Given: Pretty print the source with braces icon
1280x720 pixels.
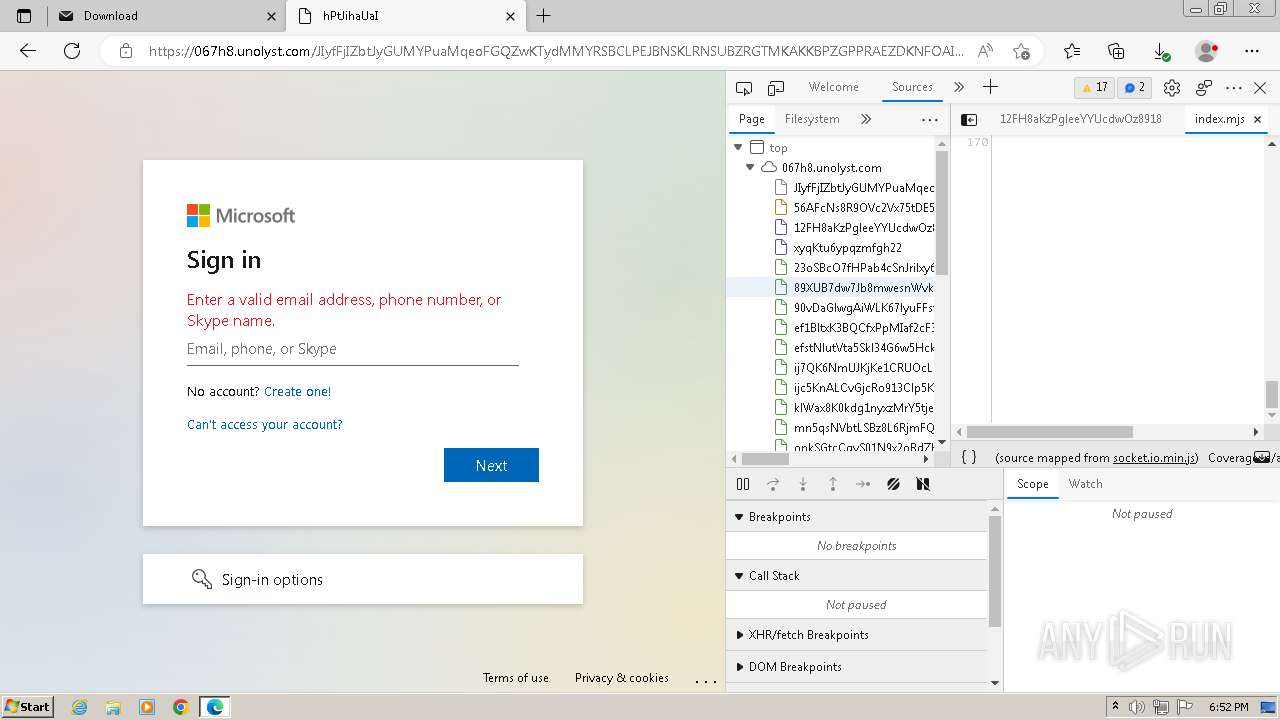Looking at the screenshot, I should [x=968, y=457].
